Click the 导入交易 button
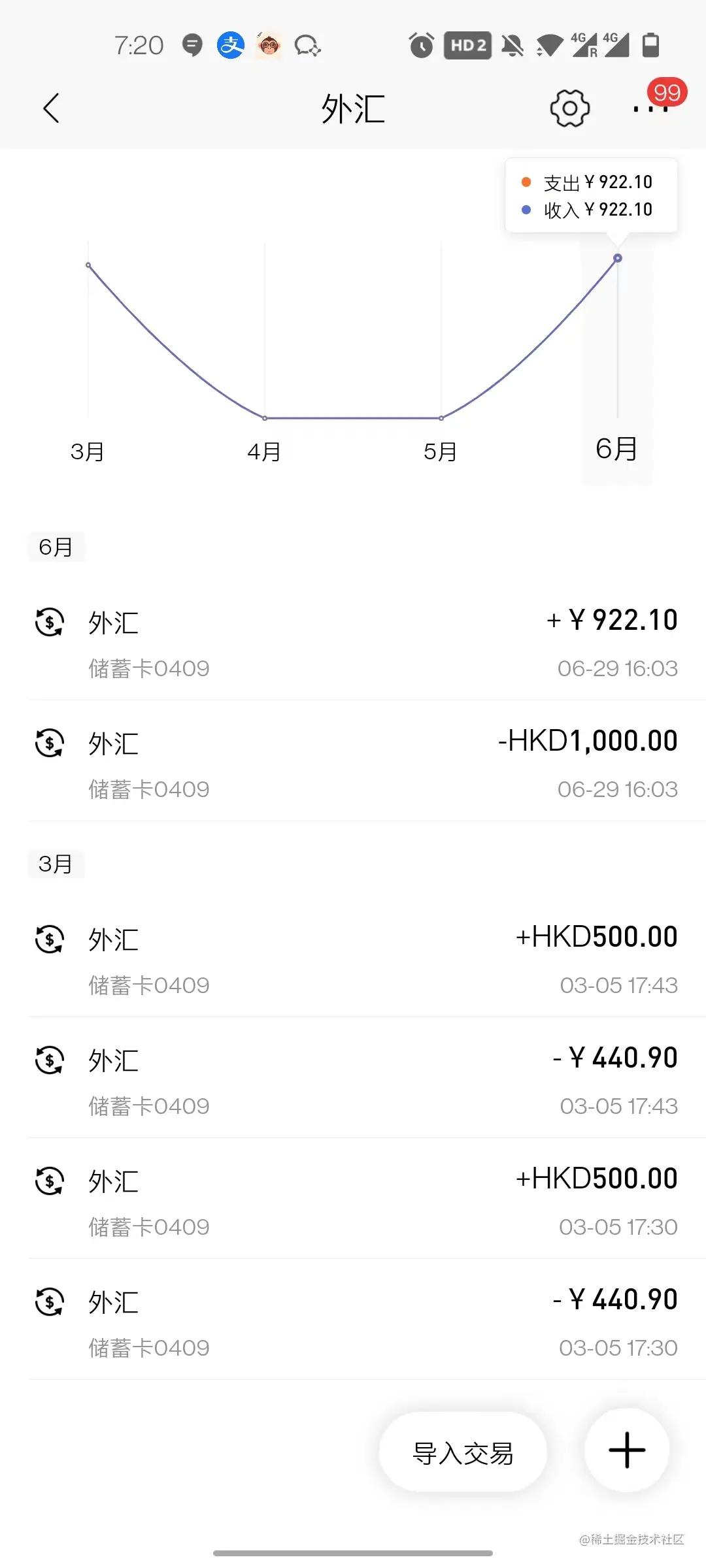706x1568 pixels. coord(463,1452)
